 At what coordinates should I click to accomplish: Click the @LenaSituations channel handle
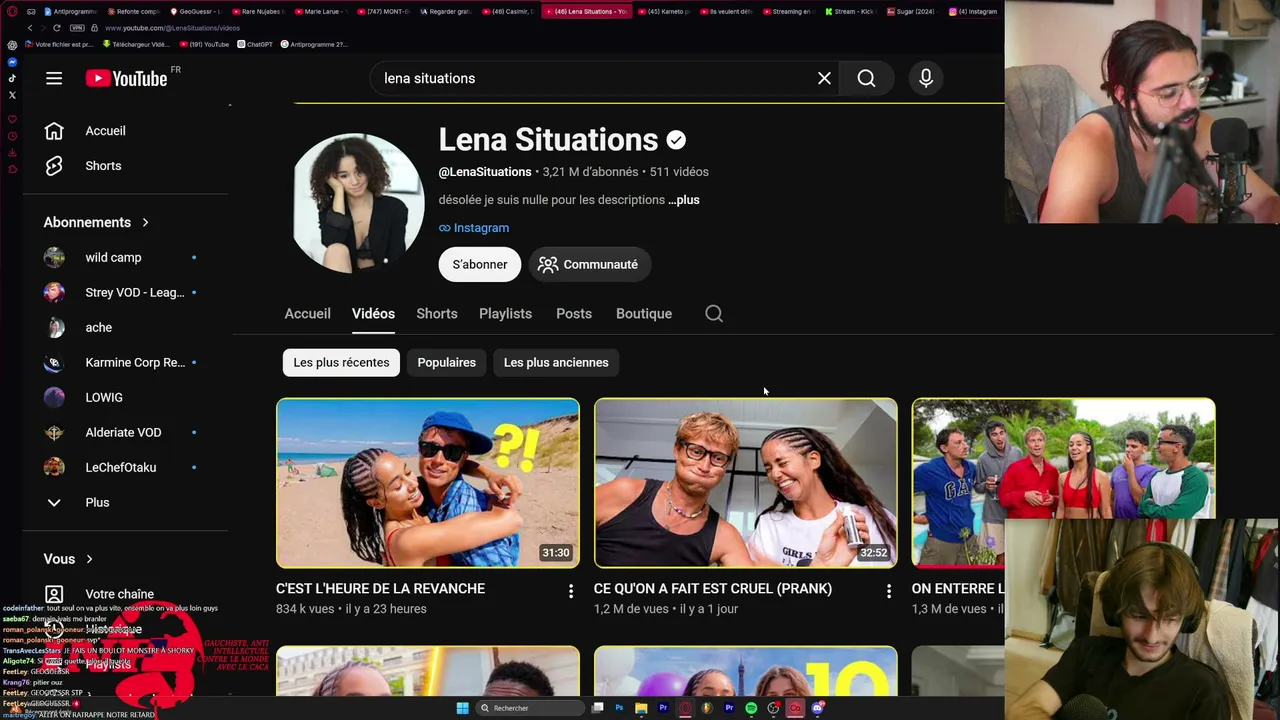(485, 172)
